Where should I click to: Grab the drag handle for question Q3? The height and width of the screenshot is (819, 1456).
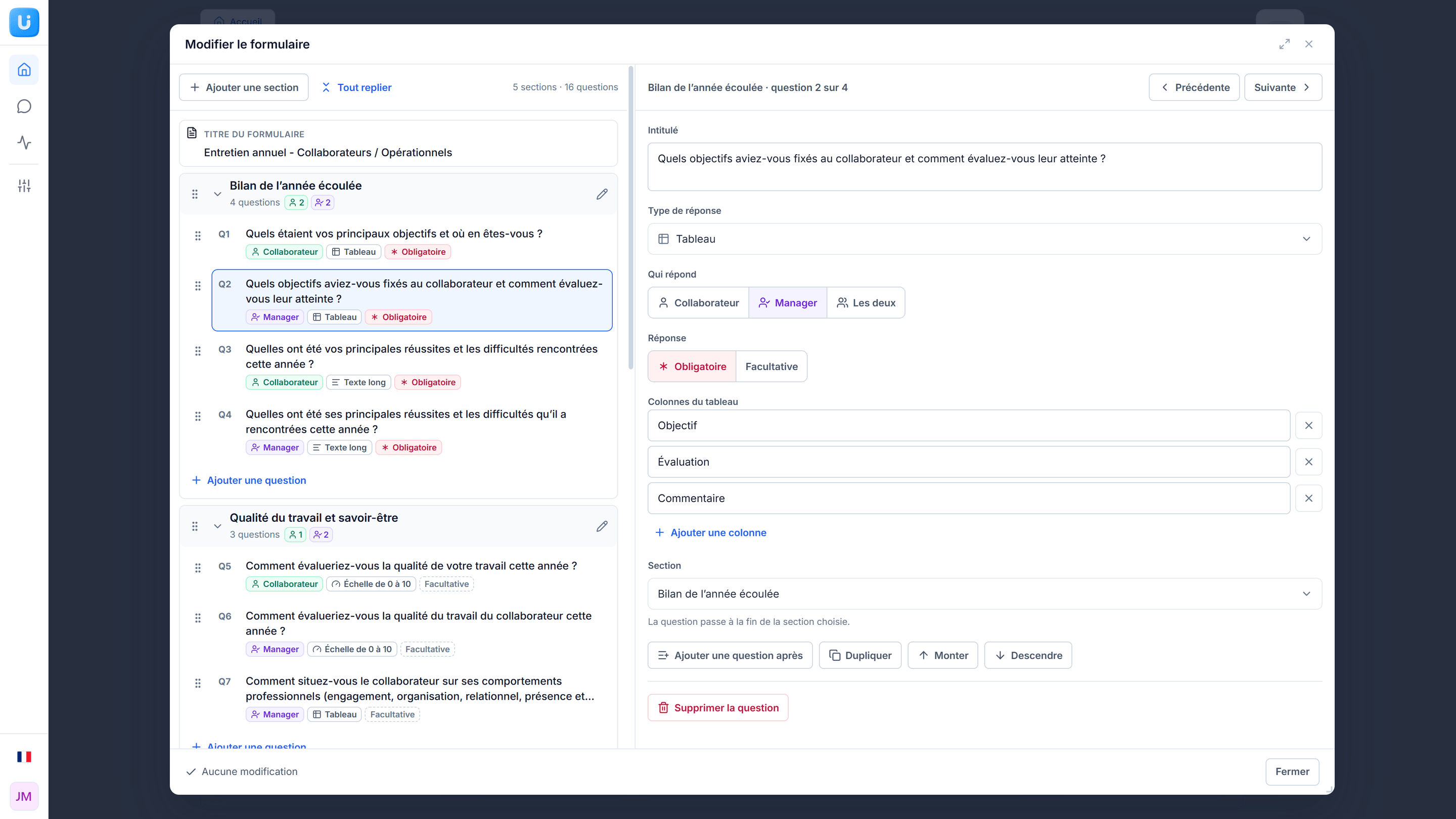click(x=198, y=351)
